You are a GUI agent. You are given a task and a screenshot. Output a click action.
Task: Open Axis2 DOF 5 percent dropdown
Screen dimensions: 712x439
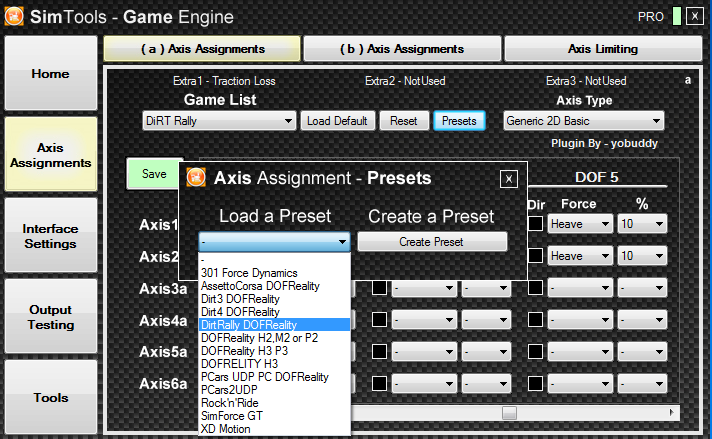point(642,256)
